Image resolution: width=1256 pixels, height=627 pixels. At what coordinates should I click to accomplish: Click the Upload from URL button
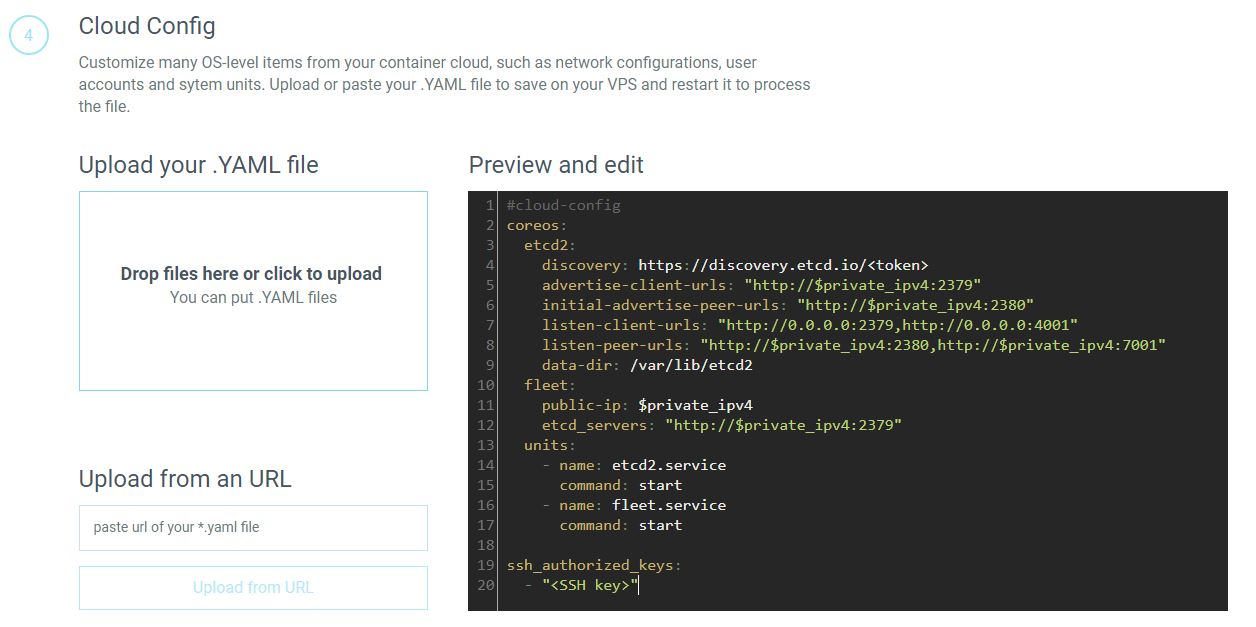(253, 588)
